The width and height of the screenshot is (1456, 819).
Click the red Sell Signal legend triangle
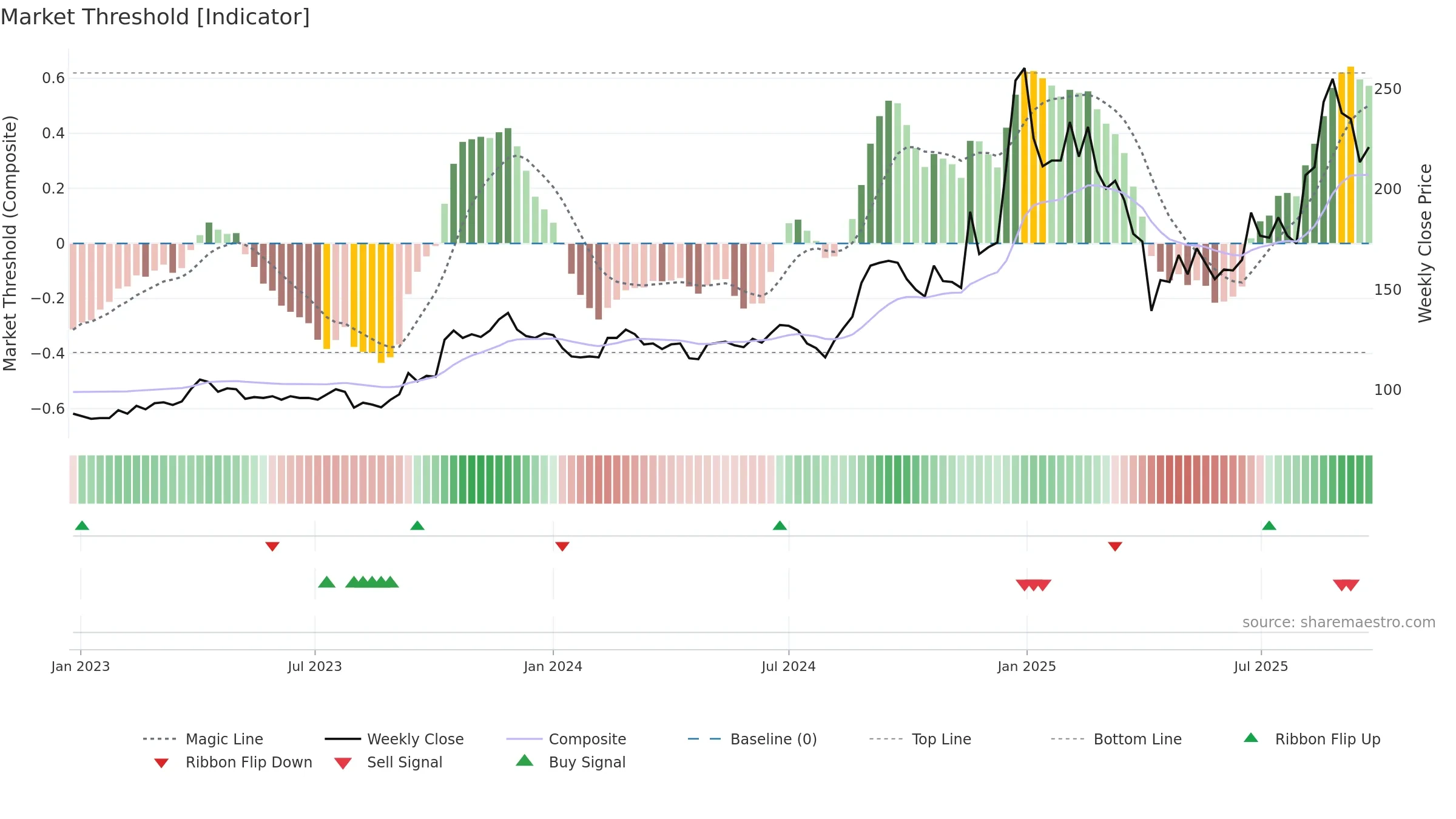[x=343, y=763]
